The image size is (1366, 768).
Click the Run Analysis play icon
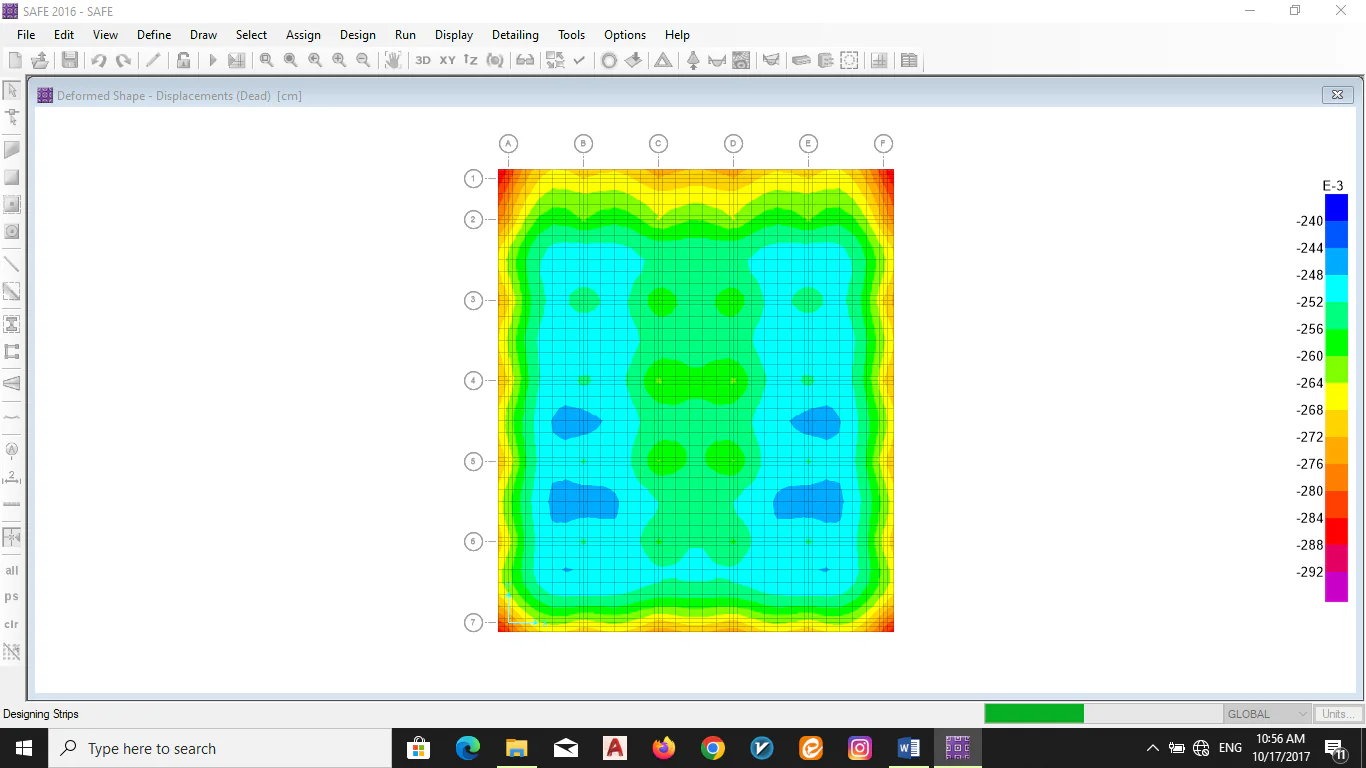tap(212, 60)
